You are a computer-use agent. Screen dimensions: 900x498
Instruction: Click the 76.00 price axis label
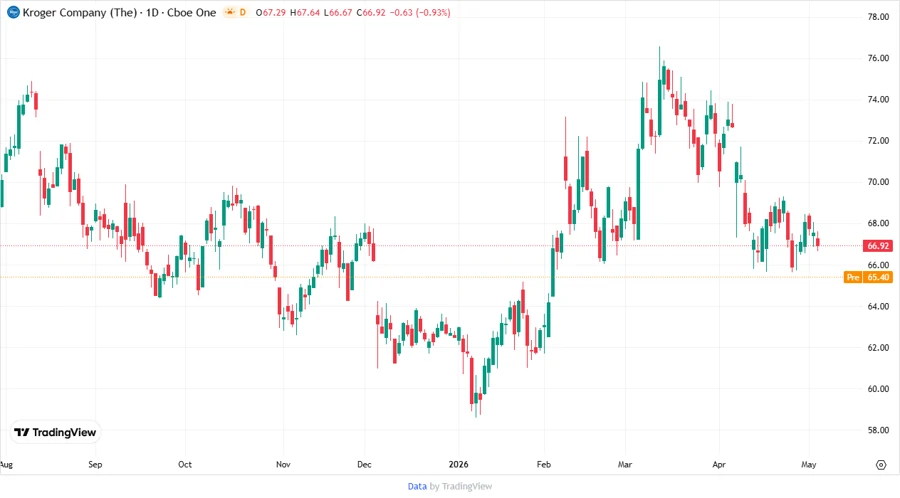click(878, 58)
